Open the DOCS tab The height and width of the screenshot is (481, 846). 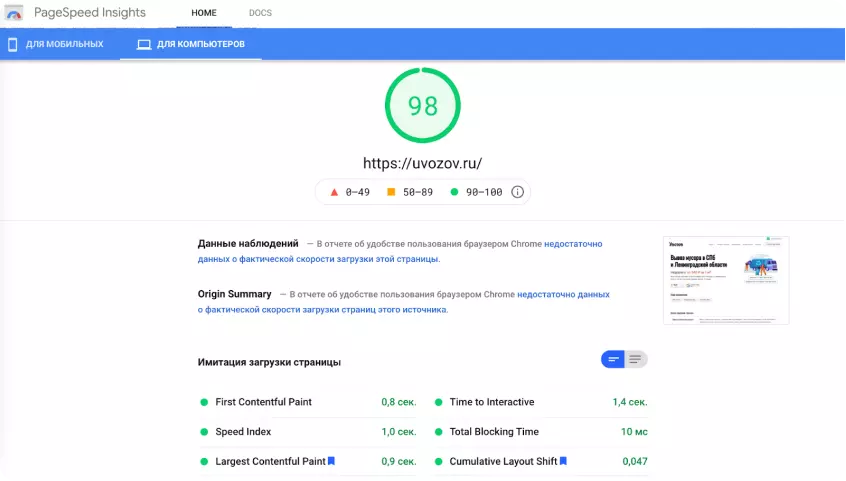pos(260,13)
